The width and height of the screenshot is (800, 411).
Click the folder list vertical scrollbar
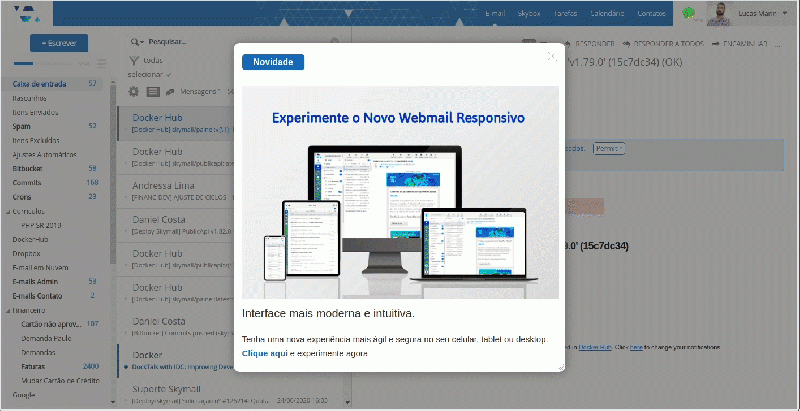point(113,173)
